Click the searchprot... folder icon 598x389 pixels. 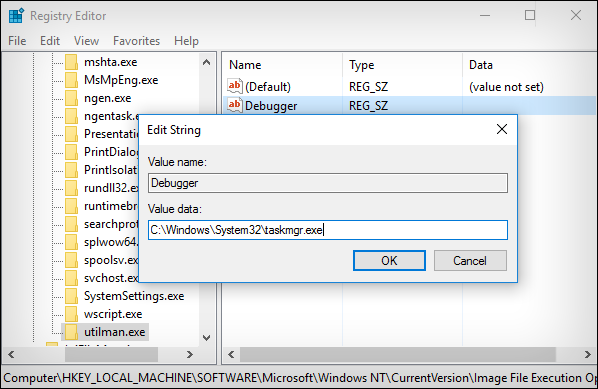point(71,224)
